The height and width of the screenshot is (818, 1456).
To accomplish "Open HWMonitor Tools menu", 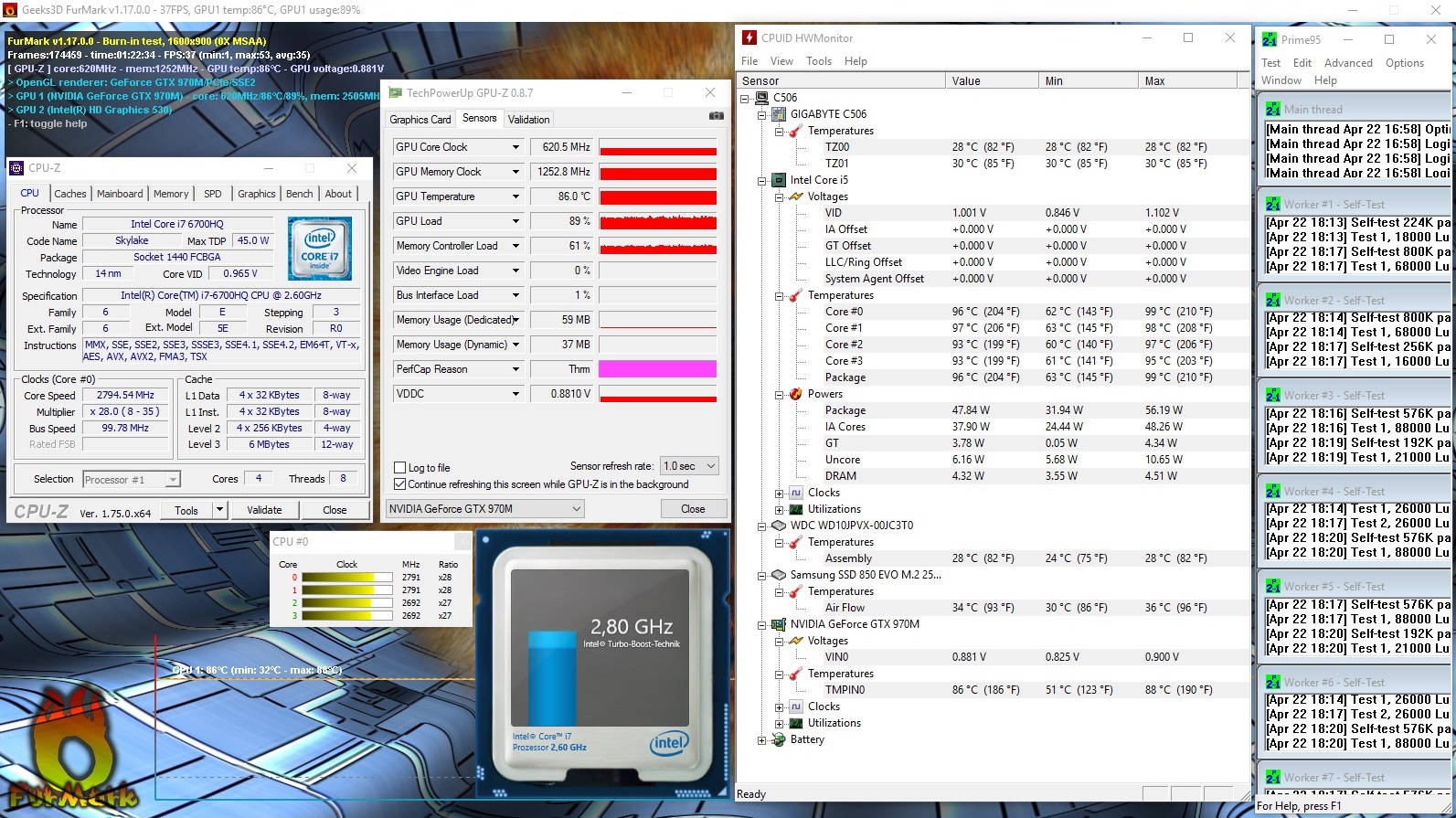I will [819, 61].
